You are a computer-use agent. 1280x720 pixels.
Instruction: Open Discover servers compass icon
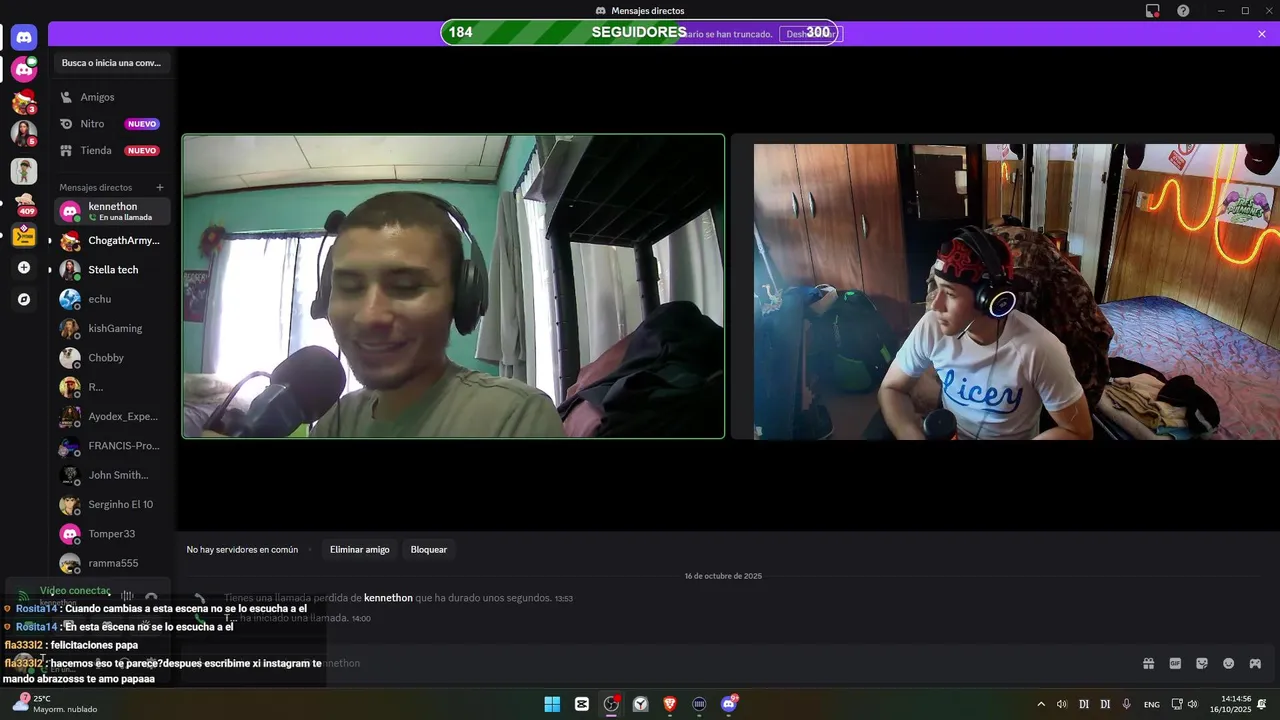tap(24, 299)
